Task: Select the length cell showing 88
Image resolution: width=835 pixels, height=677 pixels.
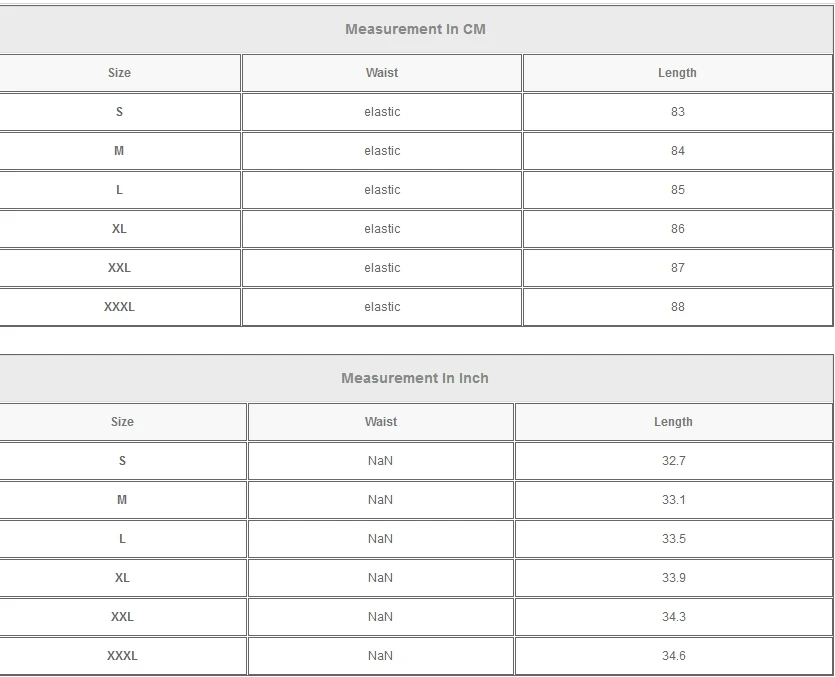Action: tap(677, 307)
